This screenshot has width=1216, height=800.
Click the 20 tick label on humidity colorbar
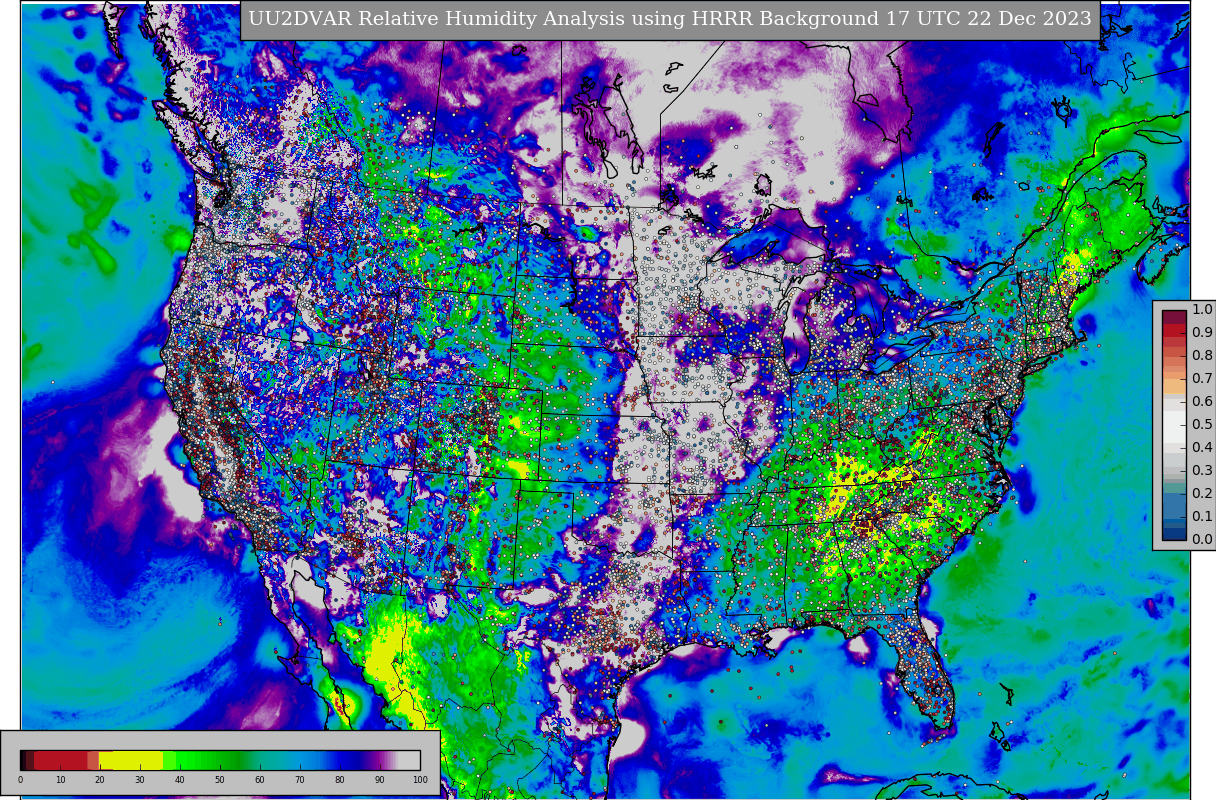click(x=100, y=780)
